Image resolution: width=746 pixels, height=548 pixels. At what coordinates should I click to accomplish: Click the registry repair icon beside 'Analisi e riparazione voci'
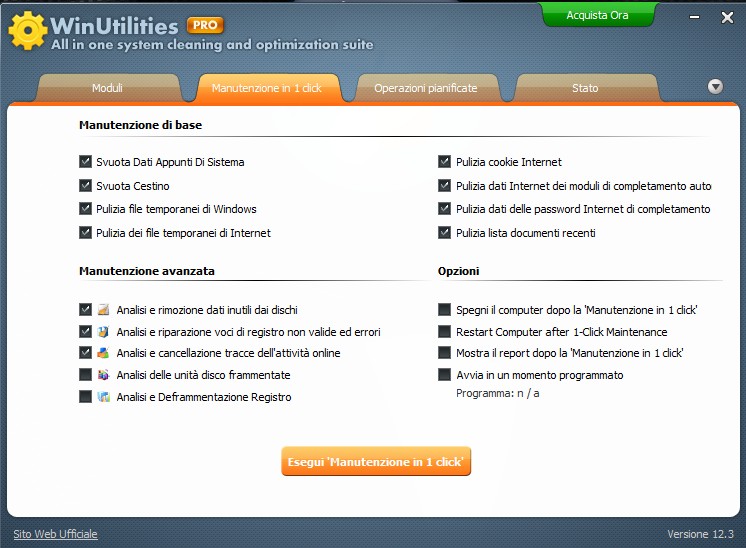104,332
